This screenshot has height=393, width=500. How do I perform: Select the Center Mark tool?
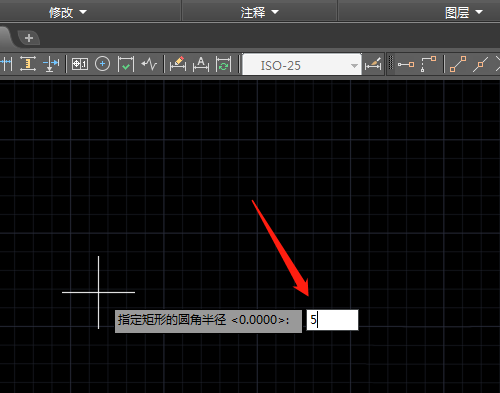pyautogui.click(x=102, y=64)
